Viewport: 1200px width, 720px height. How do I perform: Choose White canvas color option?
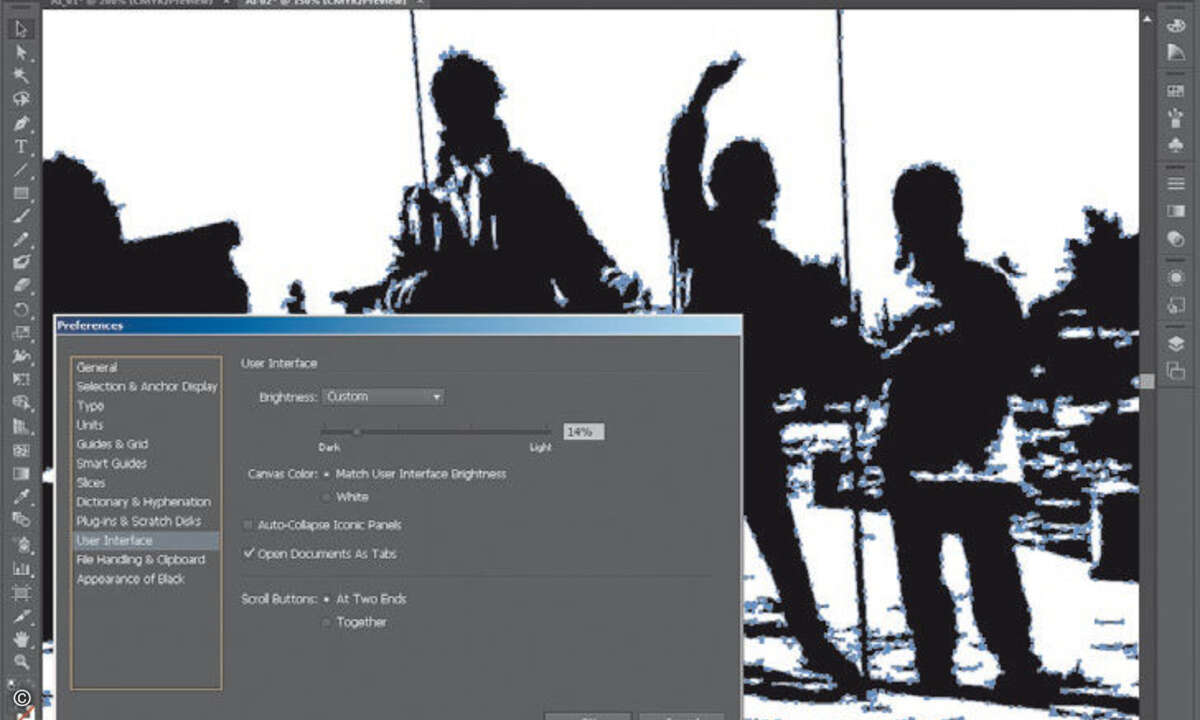(326, 497)
